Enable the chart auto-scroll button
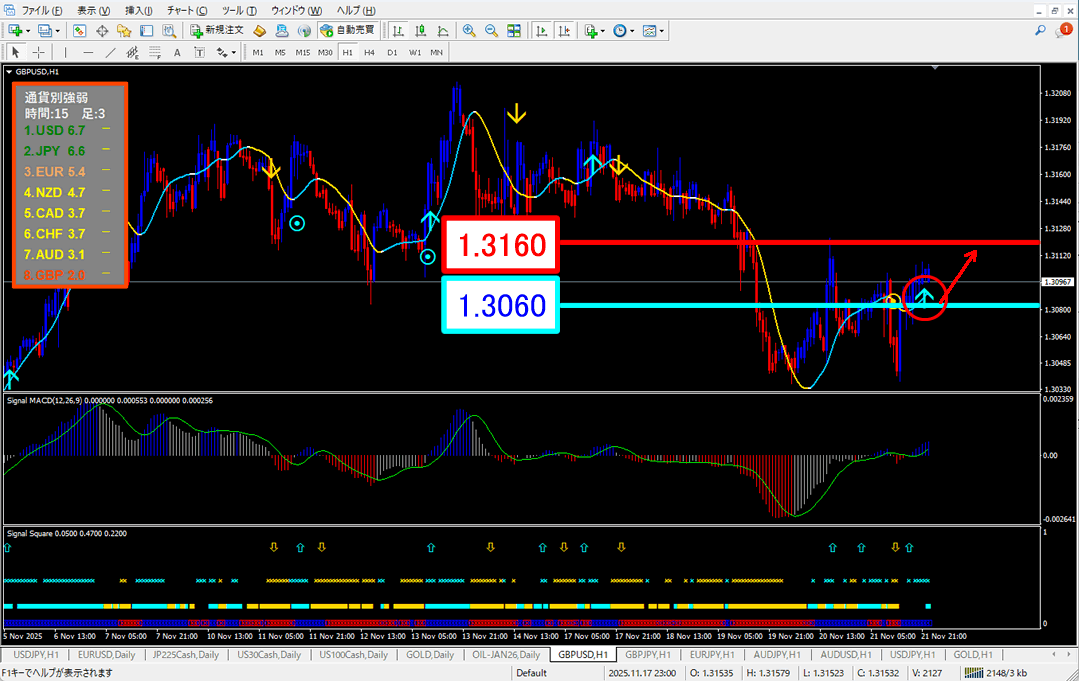1080x681 pixels. pyautogui.click(x=542, y=30)
